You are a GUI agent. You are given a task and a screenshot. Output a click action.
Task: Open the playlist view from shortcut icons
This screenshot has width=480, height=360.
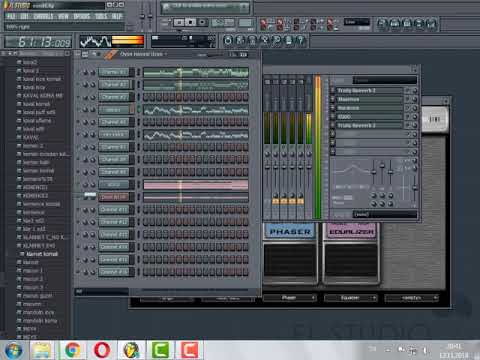pyautogui.click(x=382, y=23)
